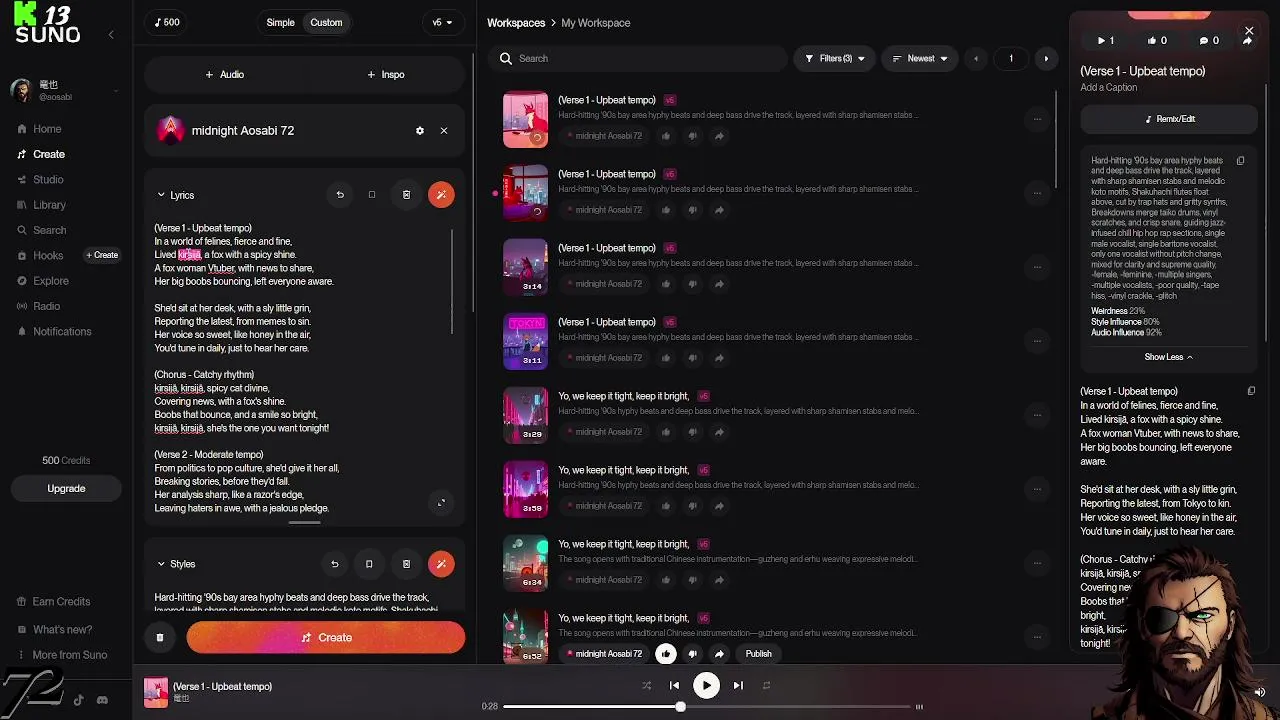This screenshot has height=720, width=1280.
Task: Copy the lyrics in the details panel
Action: tap(1251, 391)
